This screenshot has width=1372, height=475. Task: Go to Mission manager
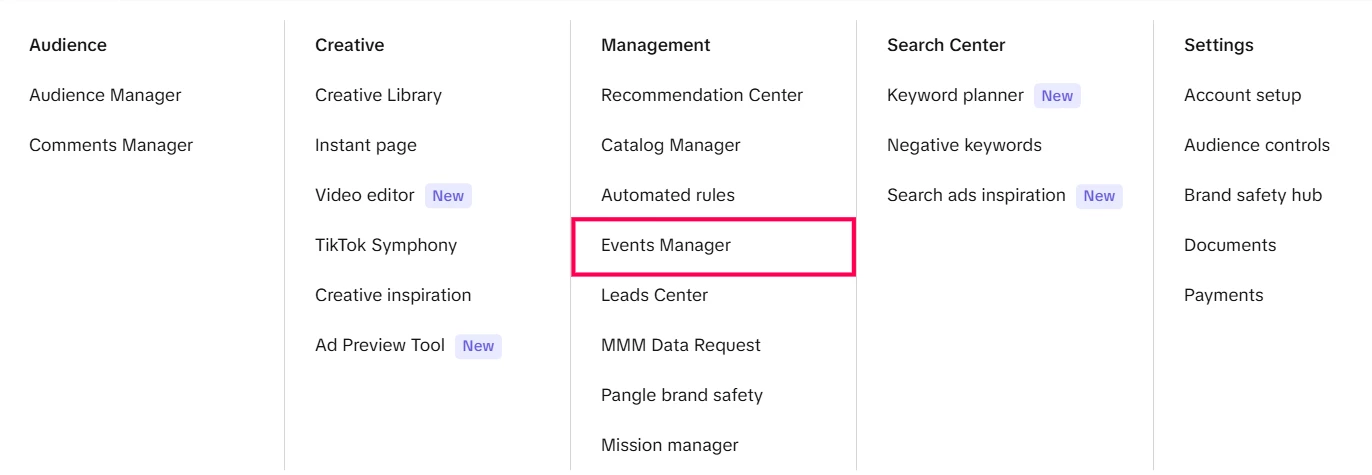(669, 445)
